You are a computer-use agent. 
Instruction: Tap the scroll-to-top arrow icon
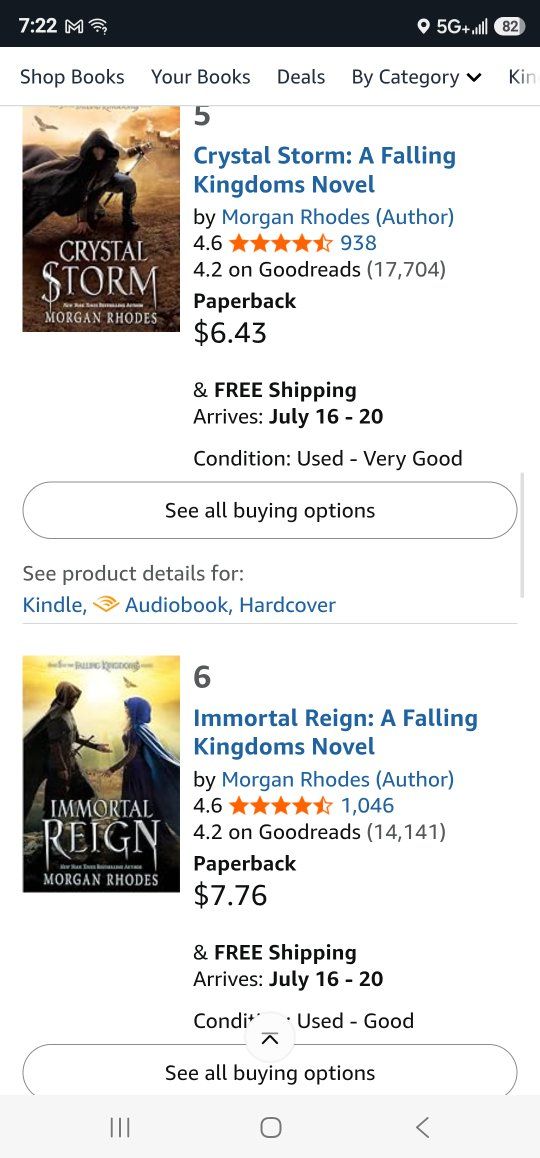coord(270,1038)
